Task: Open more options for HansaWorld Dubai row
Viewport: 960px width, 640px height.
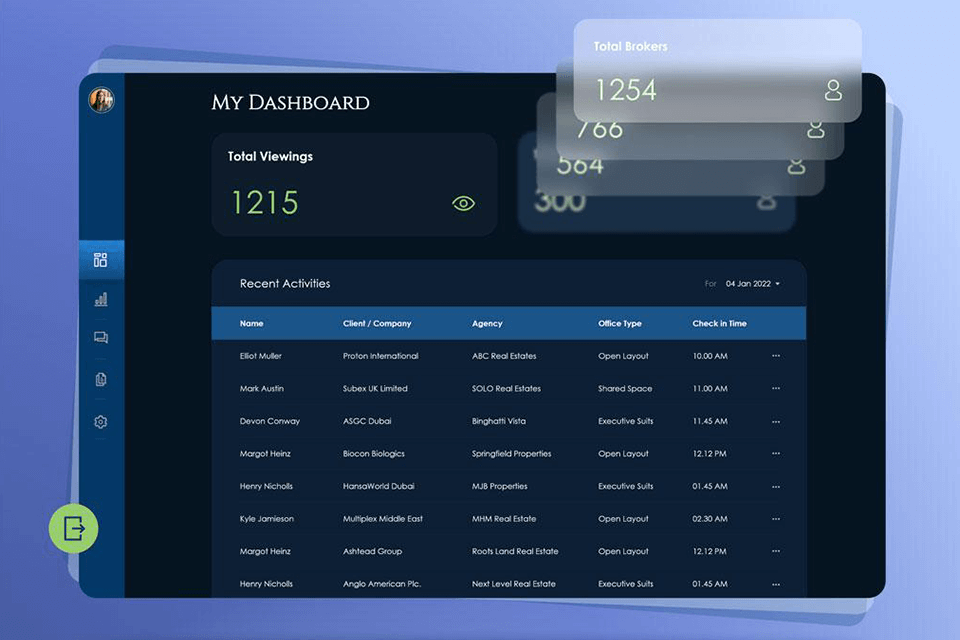Action: coord(776,486)
